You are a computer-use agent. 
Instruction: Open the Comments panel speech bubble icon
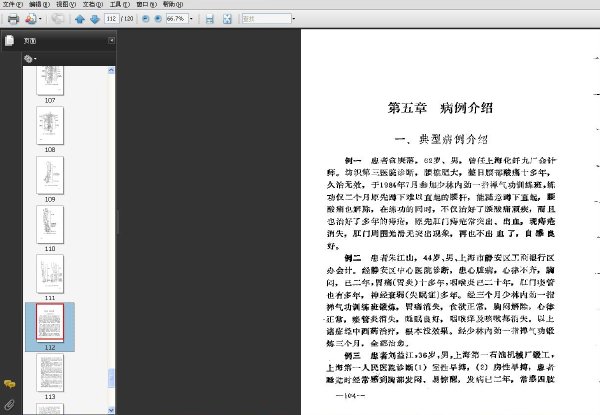[x=10, y=384]
